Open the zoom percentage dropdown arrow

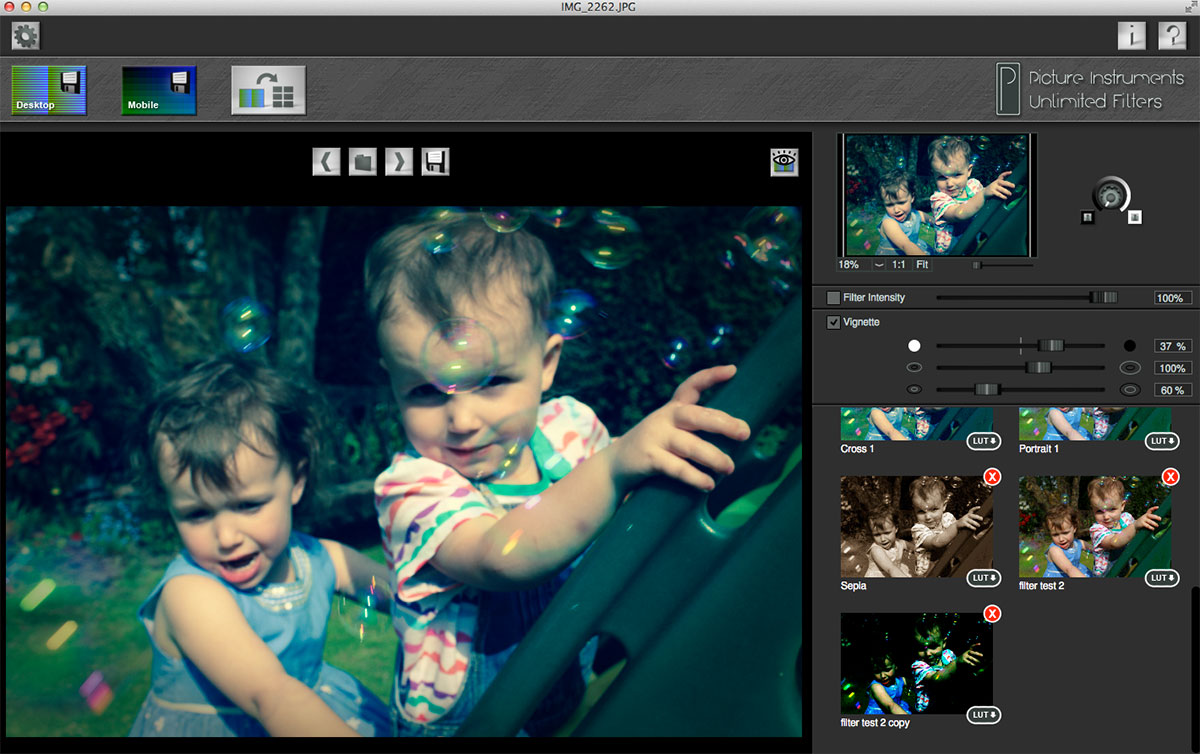click(879, 265)
